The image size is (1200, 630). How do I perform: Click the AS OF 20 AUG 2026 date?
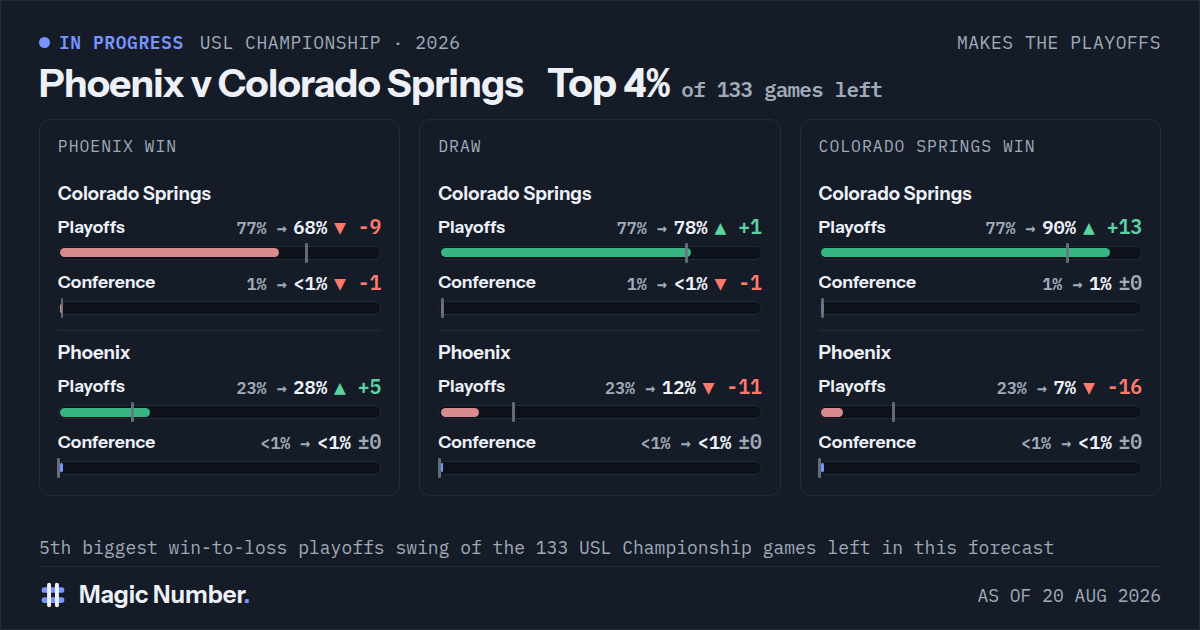tap(1069, 596)
